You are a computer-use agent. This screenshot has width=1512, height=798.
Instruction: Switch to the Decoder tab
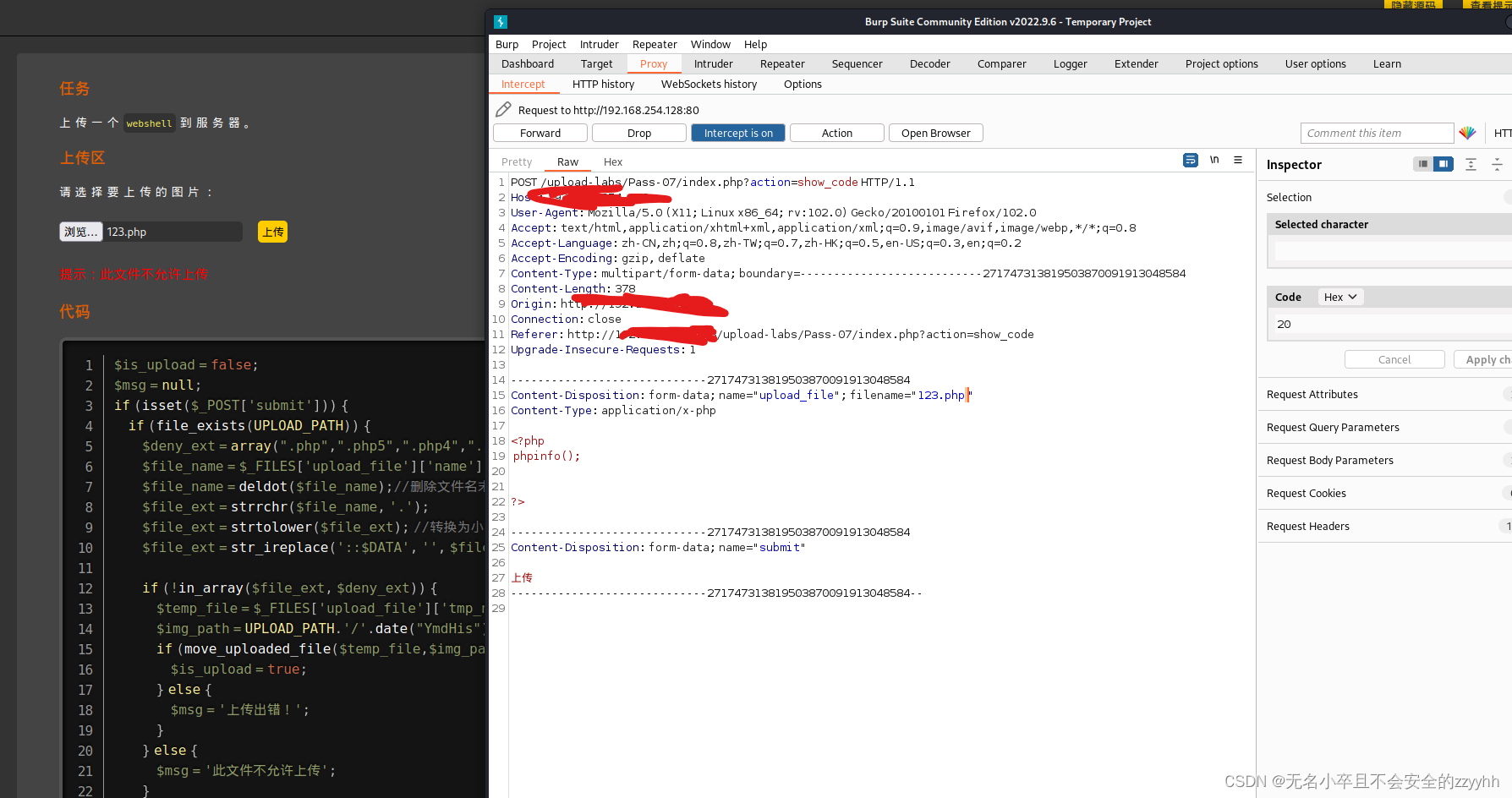(x=929, y=63)
